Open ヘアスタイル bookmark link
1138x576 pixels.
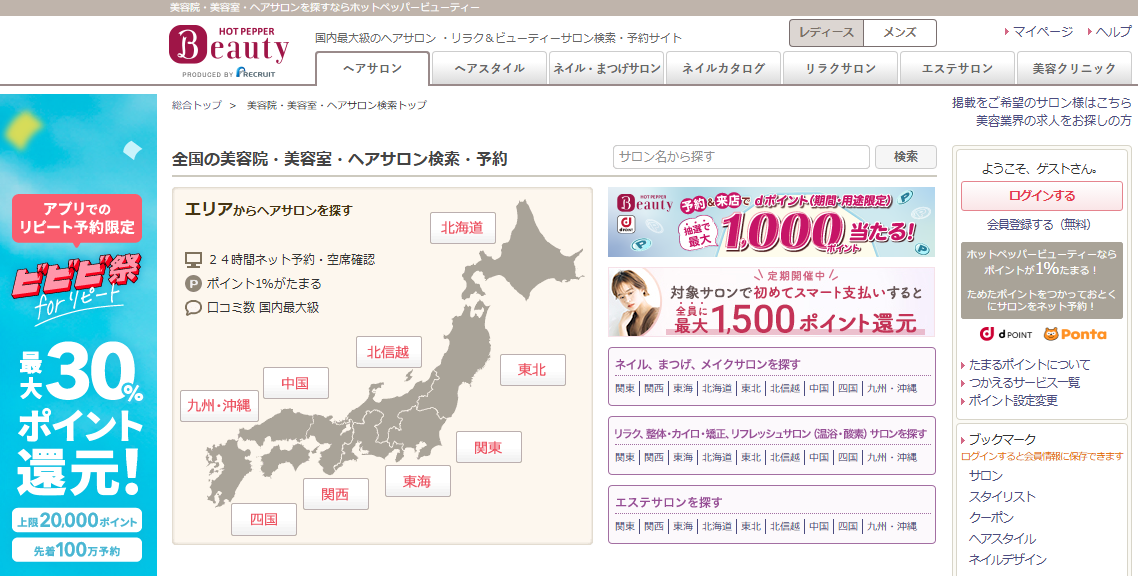tap(1002, 539)
